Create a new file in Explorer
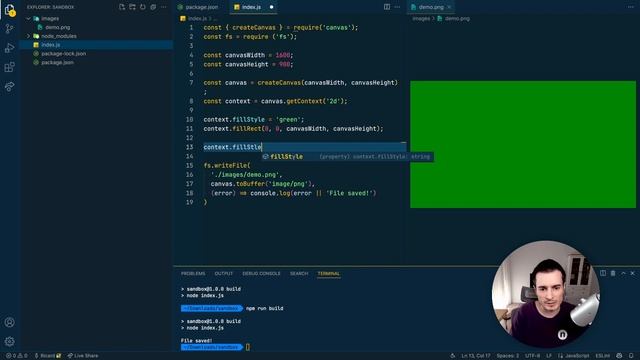 tap(122, 7)
